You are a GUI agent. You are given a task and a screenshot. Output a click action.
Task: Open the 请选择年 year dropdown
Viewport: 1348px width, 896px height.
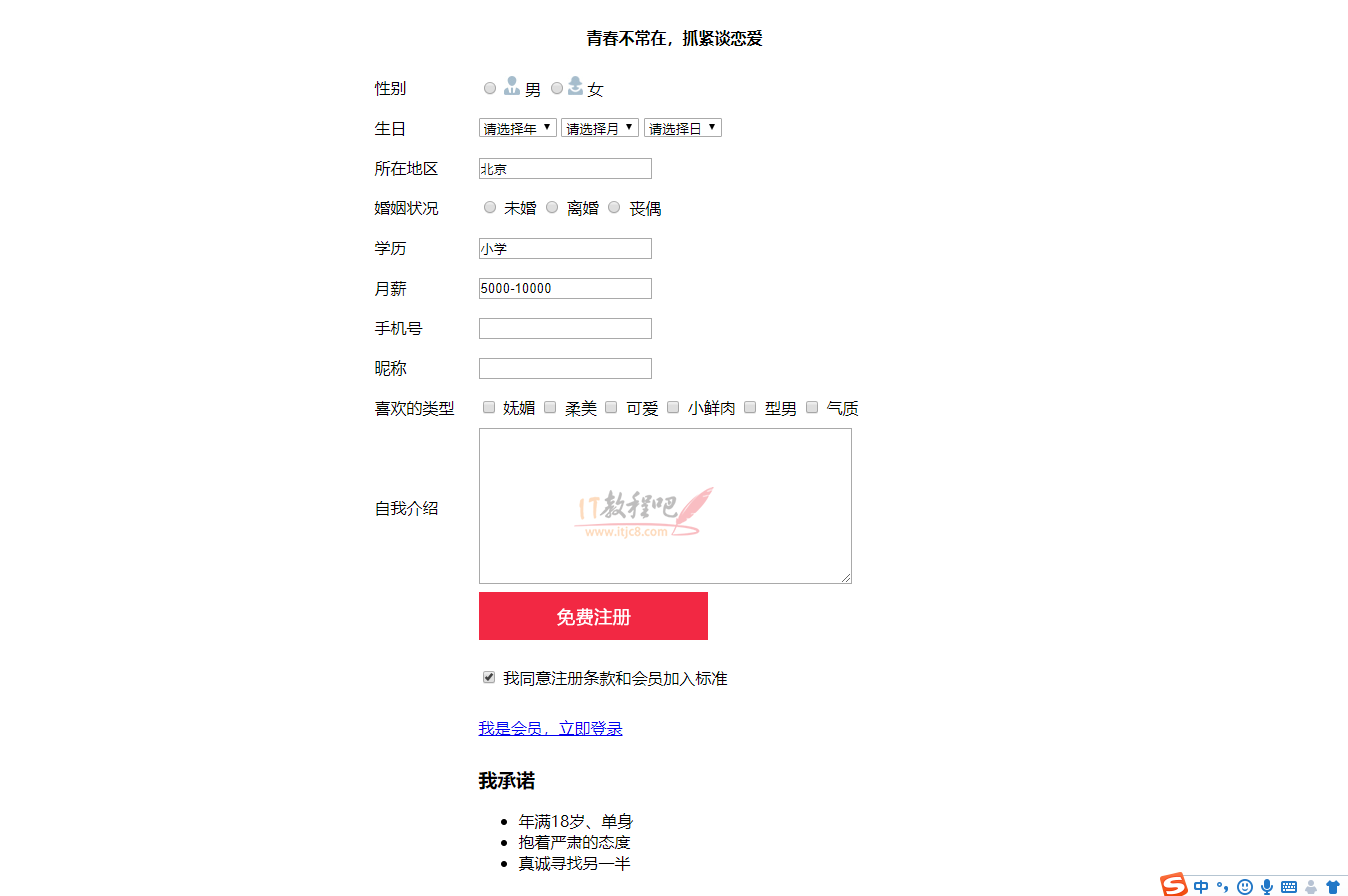(x=518, y=128)
